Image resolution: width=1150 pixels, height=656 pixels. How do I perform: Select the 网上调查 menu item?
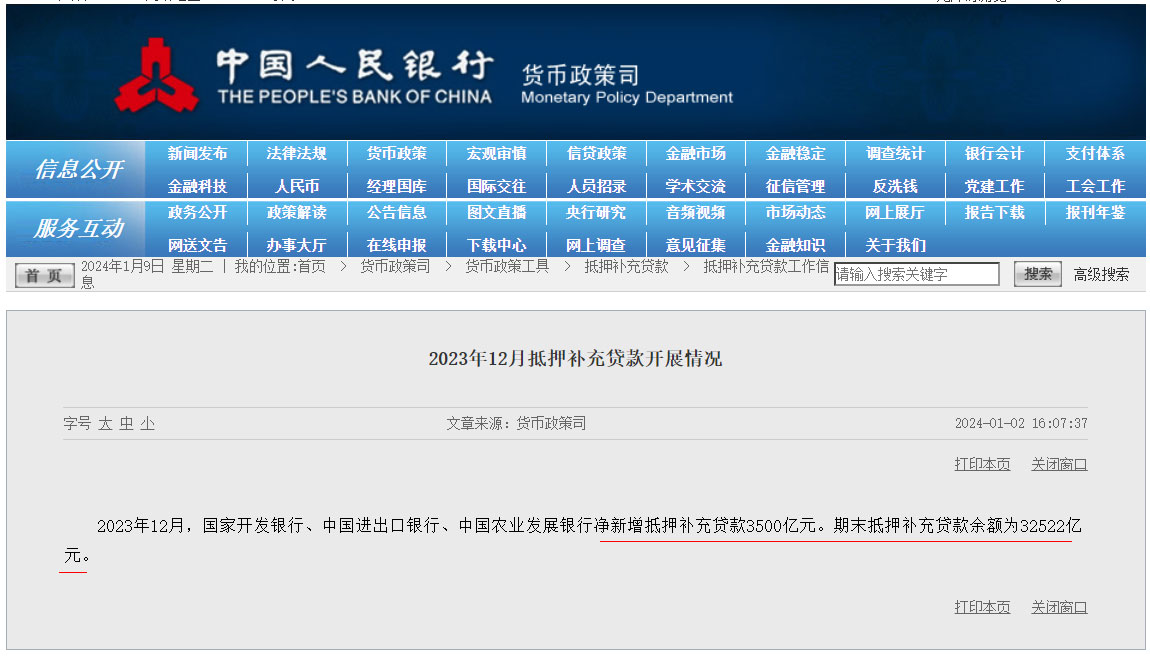596,245
